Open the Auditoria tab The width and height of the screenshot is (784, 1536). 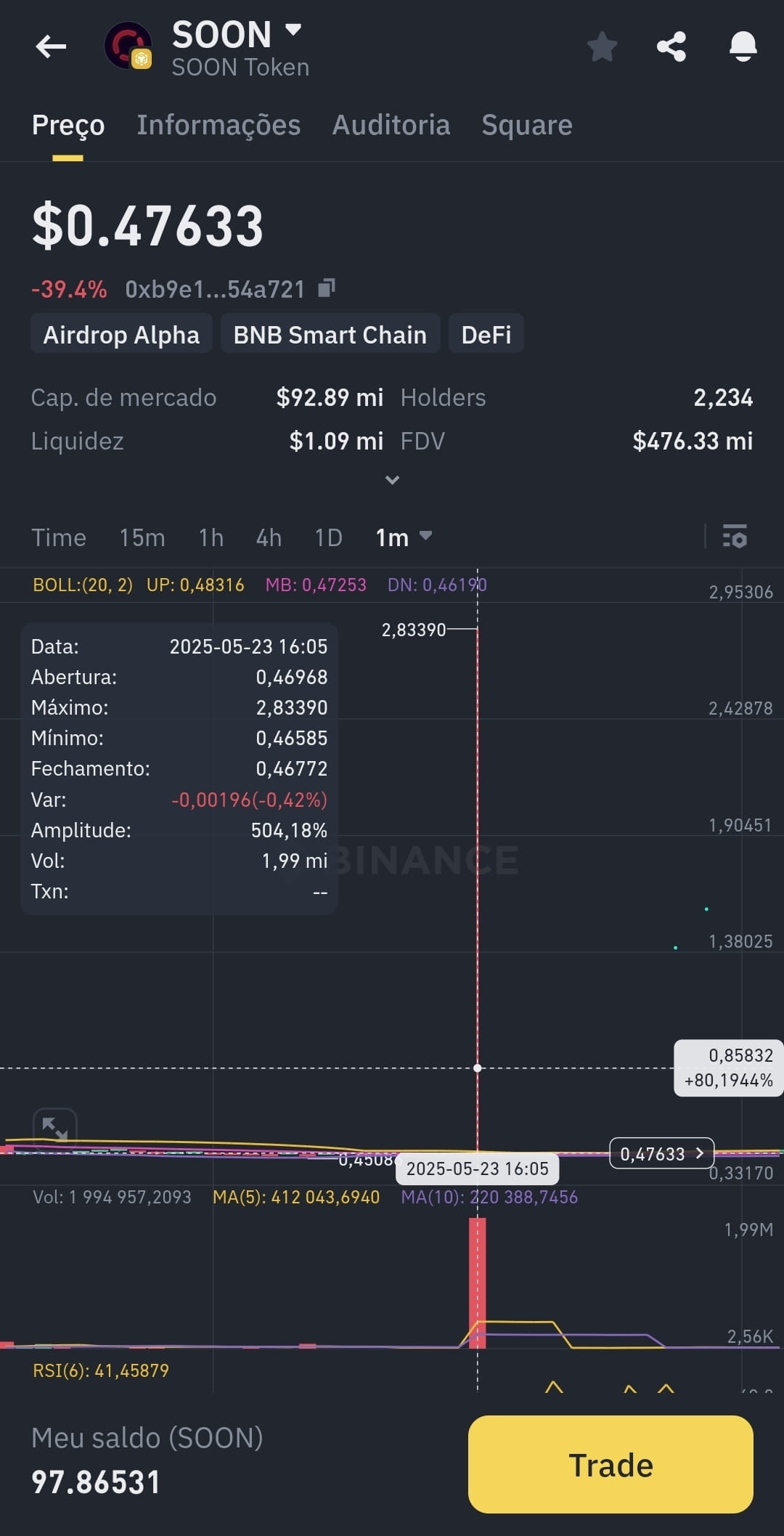pyautogui.click(x=391, y=125)
